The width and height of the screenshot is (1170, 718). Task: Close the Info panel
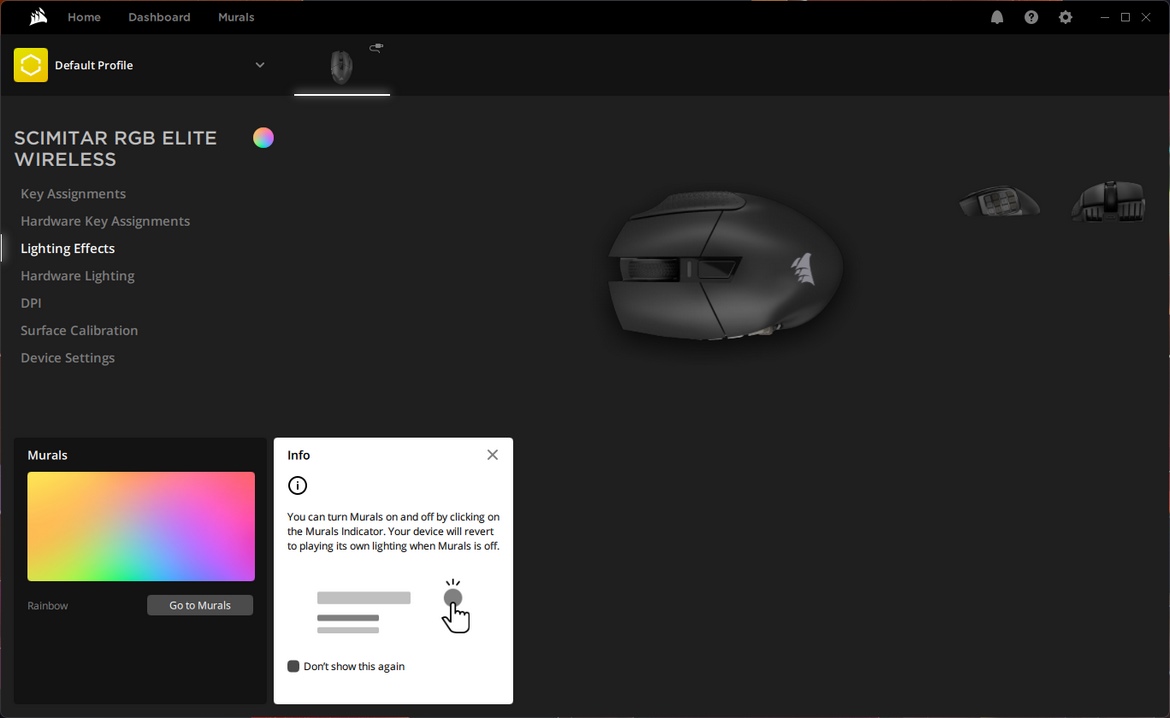[x=492, y=455]
